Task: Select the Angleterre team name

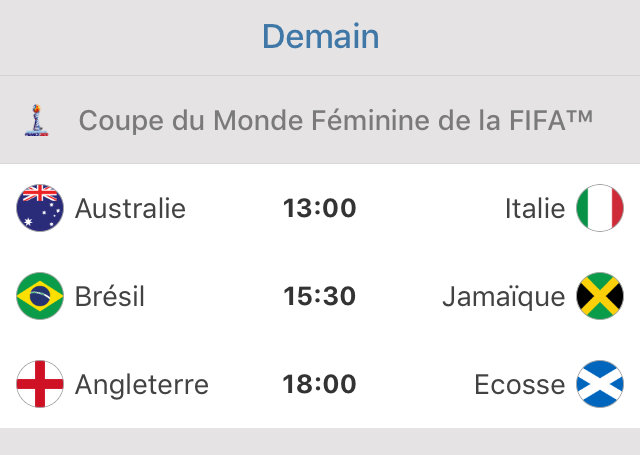Action: coord(142,384)
